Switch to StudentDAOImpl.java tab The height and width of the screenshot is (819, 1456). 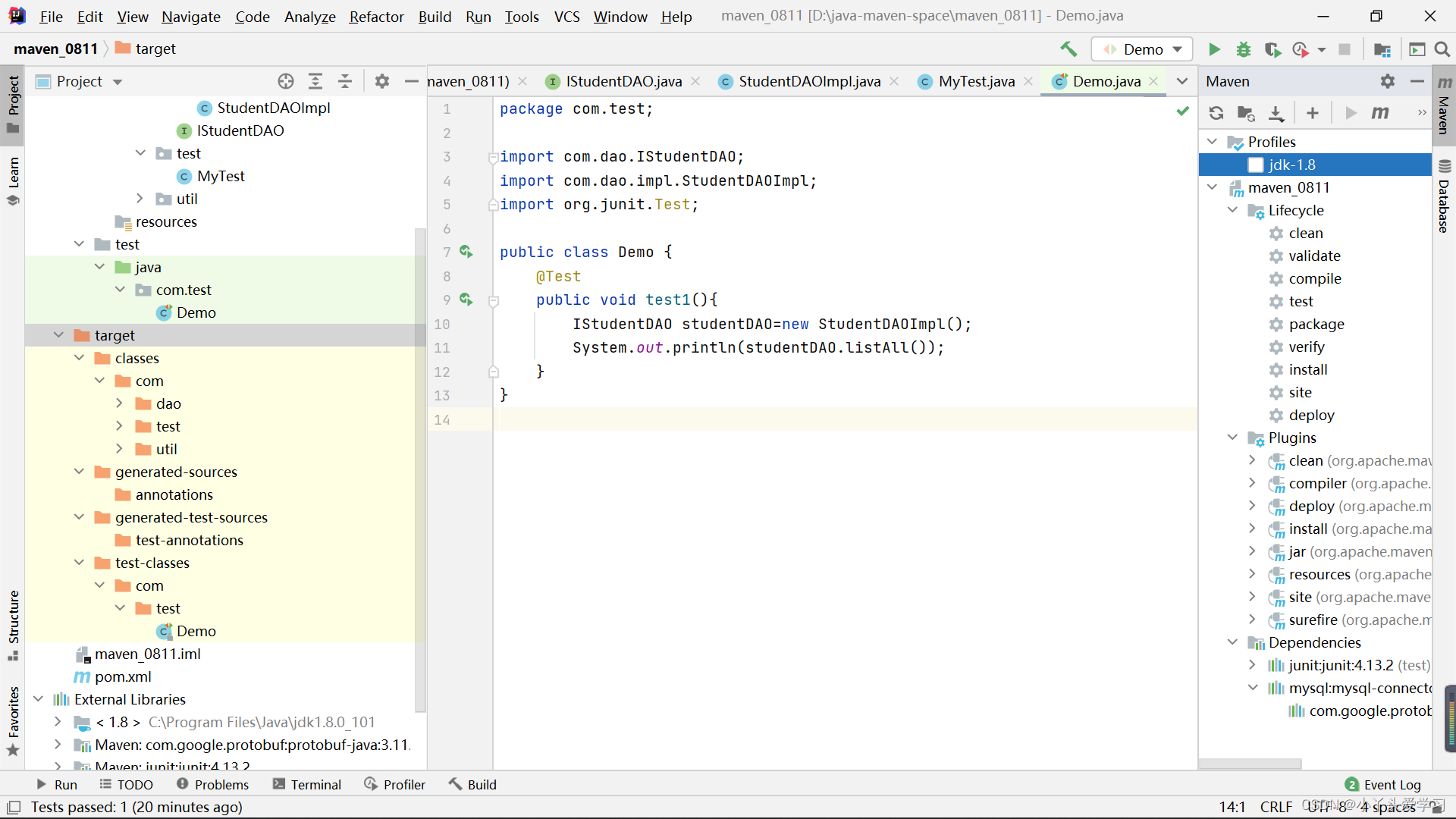click(809, 81)
